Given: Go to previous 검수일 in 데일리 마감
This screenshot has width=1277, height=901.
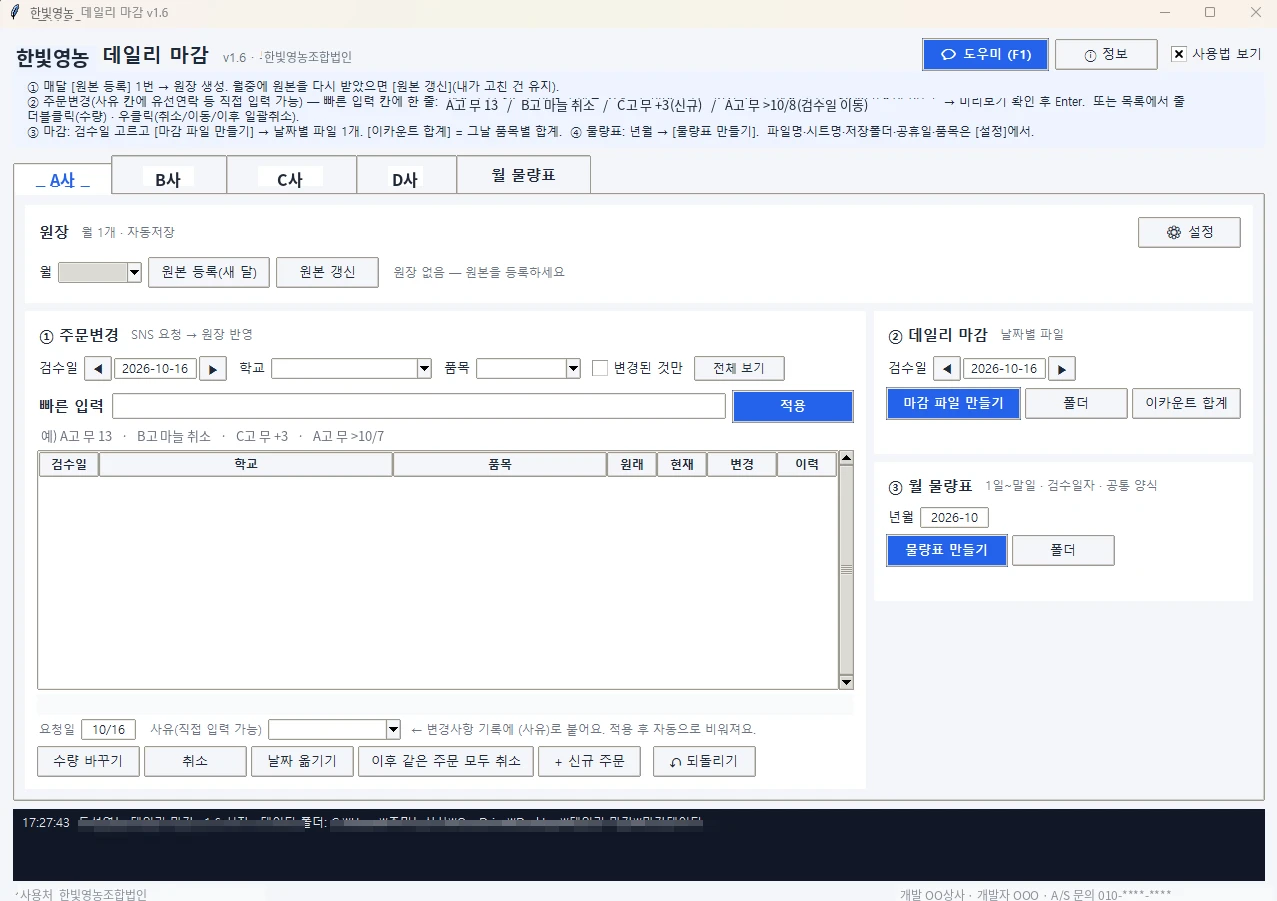Looking at the screenshot, I should click(x=946, y=368).
